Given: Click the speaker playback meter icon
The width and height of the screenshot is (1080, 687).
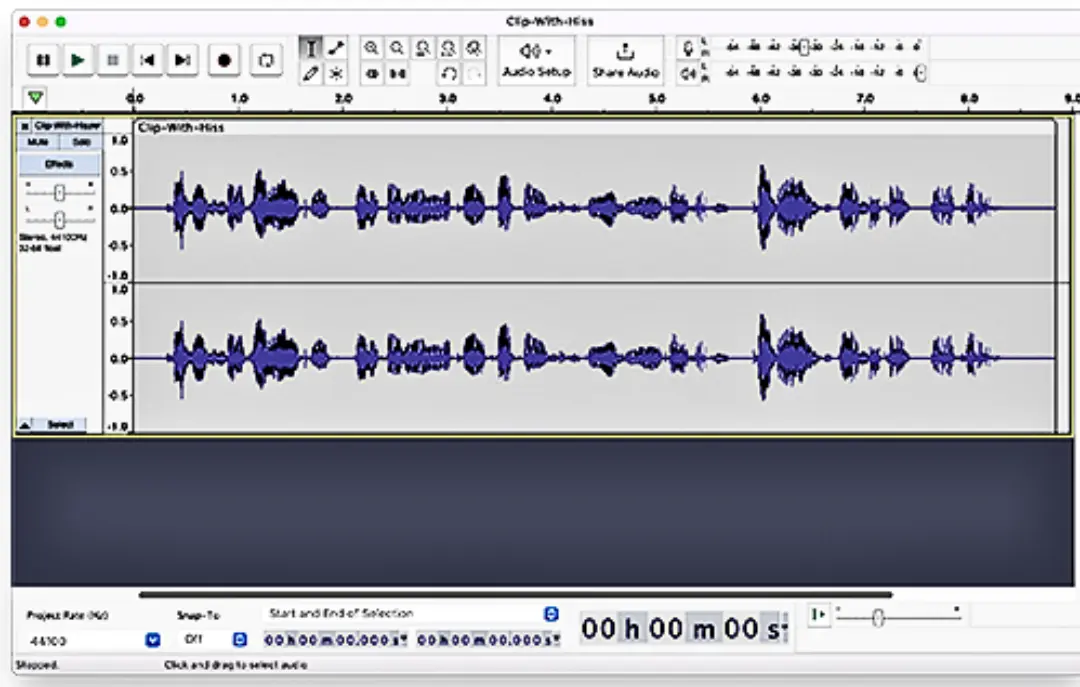Looking at the screenshot, I should click(687, 73).
